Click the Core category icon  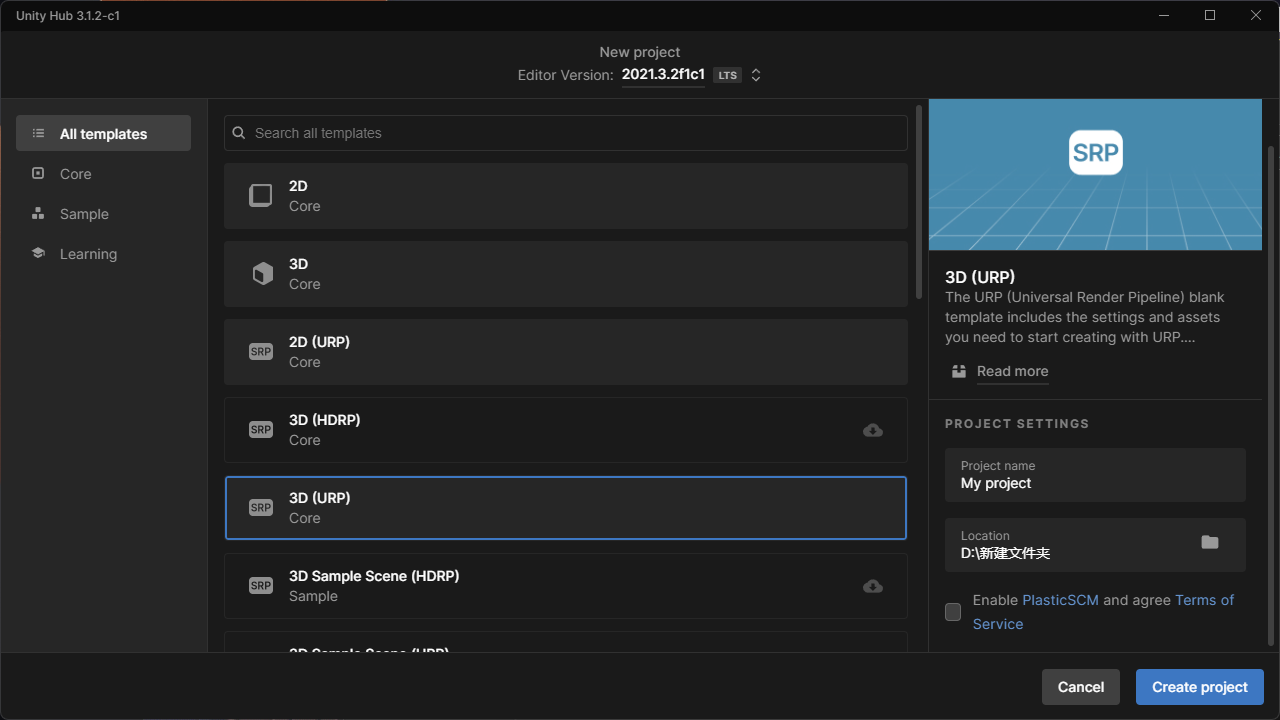click(38, 173)
